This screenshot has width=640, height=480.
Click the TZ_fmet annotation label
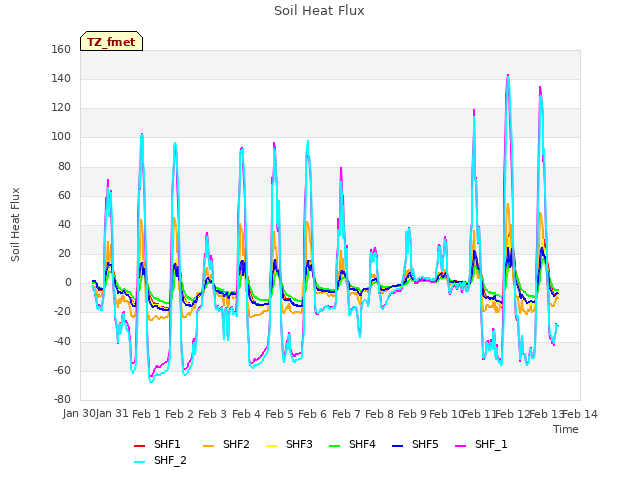click(111, 42)
